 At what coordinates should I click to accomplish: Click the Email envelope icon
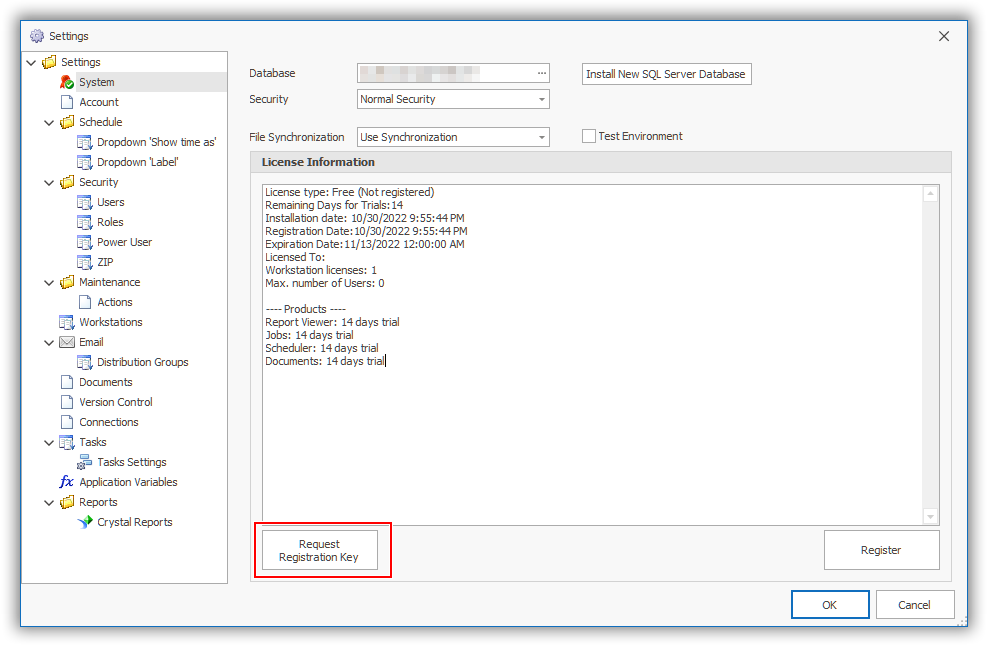pyautogui.click(x=67, y=342)
